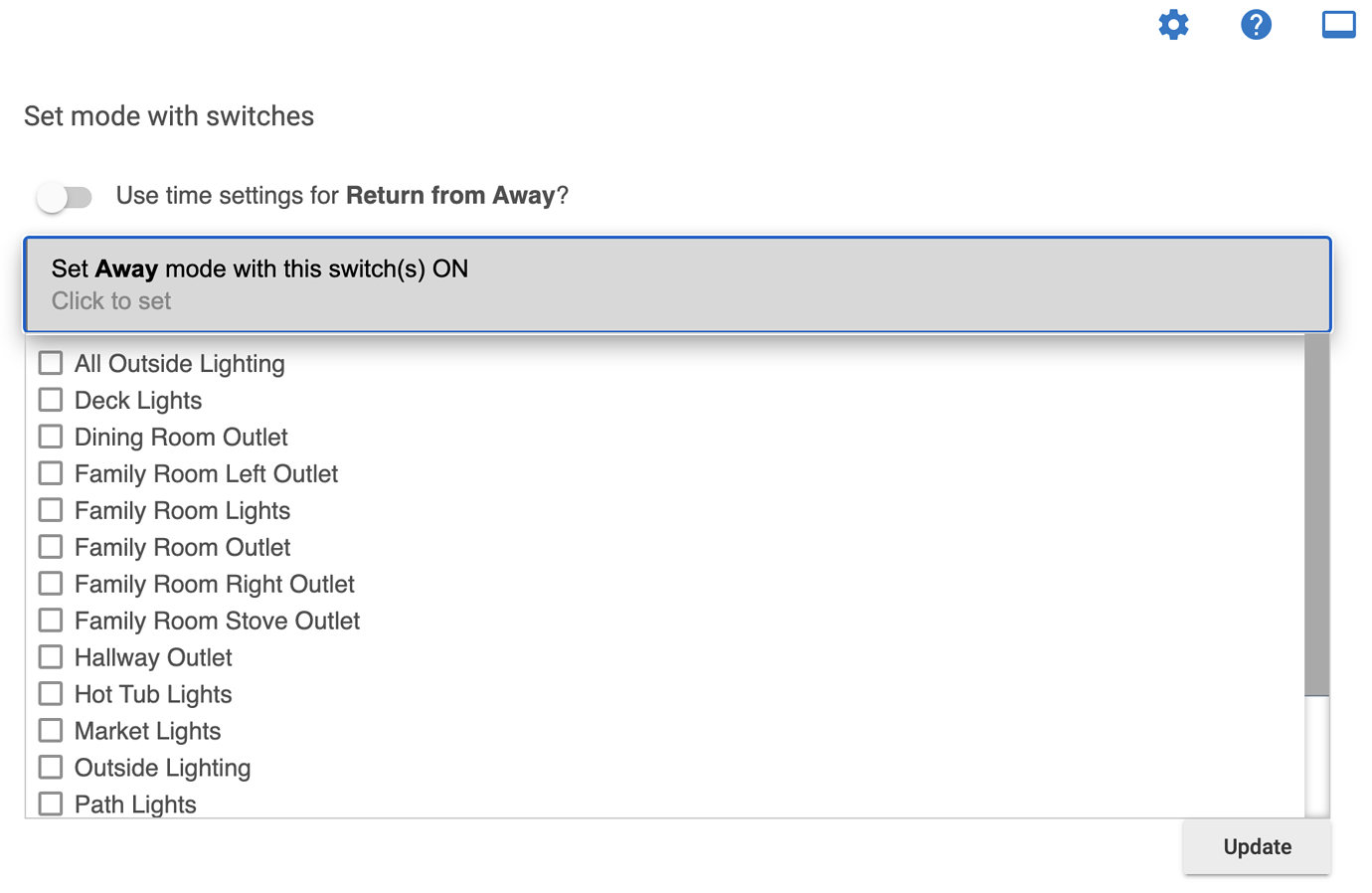Tick the Hallway Outlet checkbox
Screen dimensions: 1372x893
pos(51,657)
